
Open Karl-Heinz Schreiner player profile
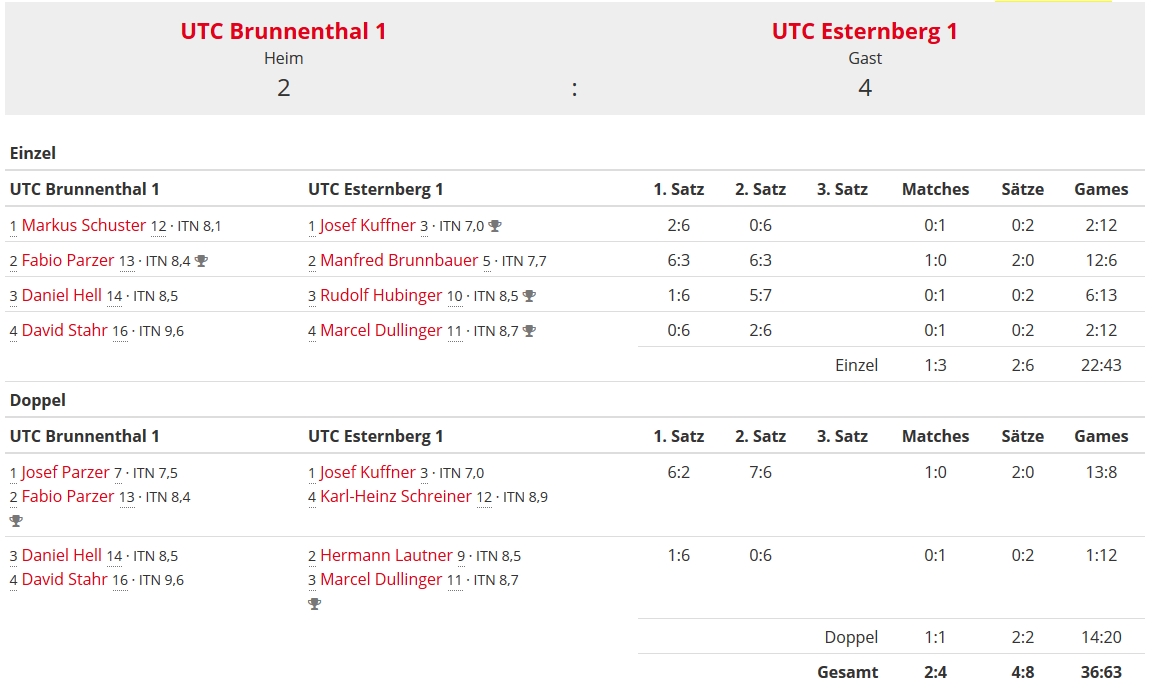(395, 496)
